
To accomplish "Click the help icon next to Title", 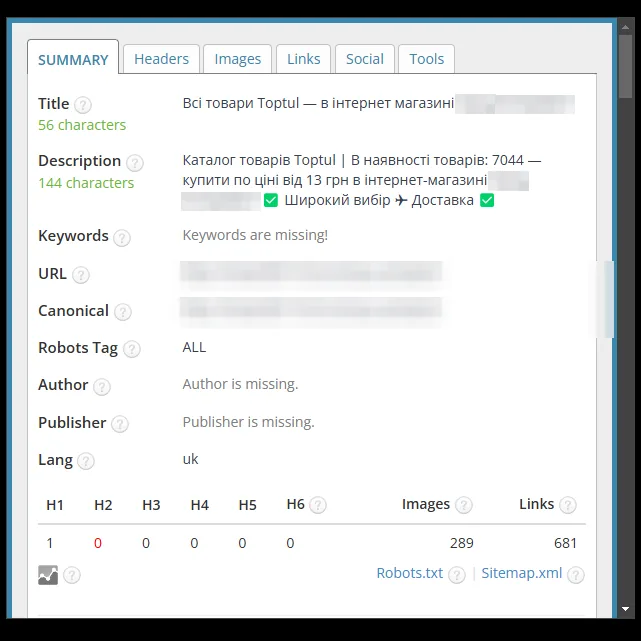I will 83,105.
